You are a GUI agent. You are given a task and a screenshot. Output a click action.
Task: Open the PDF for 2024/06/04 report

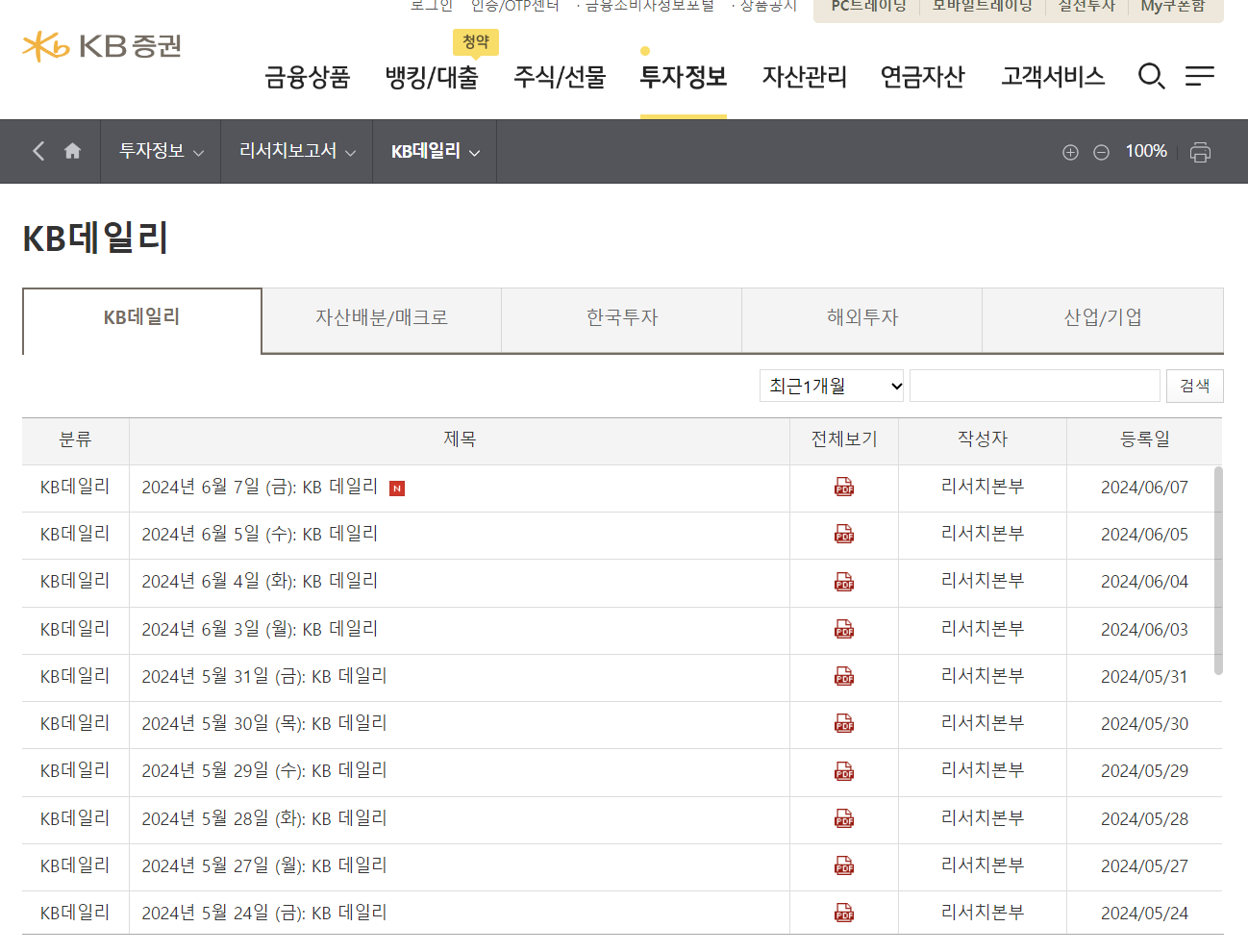[x=844, y=582]
